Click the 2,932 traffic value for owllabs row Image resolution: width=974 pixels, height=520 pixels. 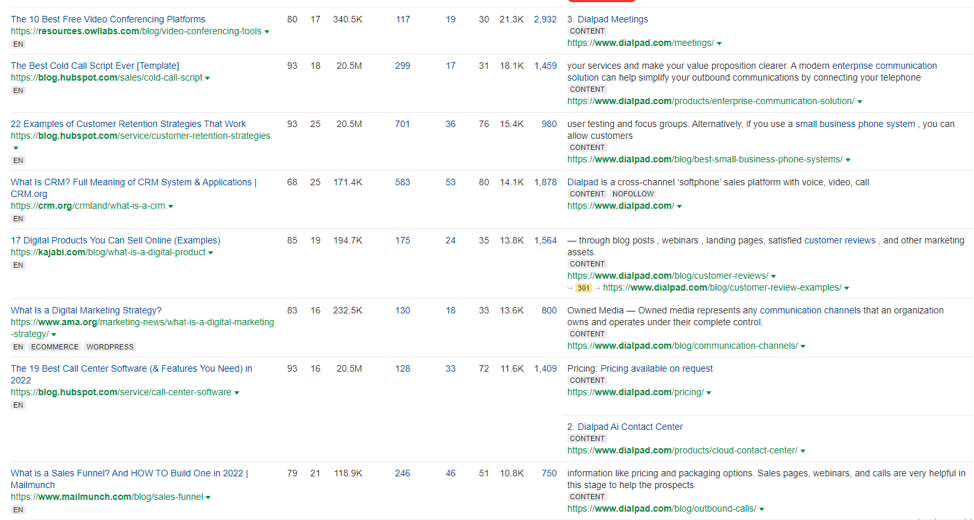click(x=545, y=19)
